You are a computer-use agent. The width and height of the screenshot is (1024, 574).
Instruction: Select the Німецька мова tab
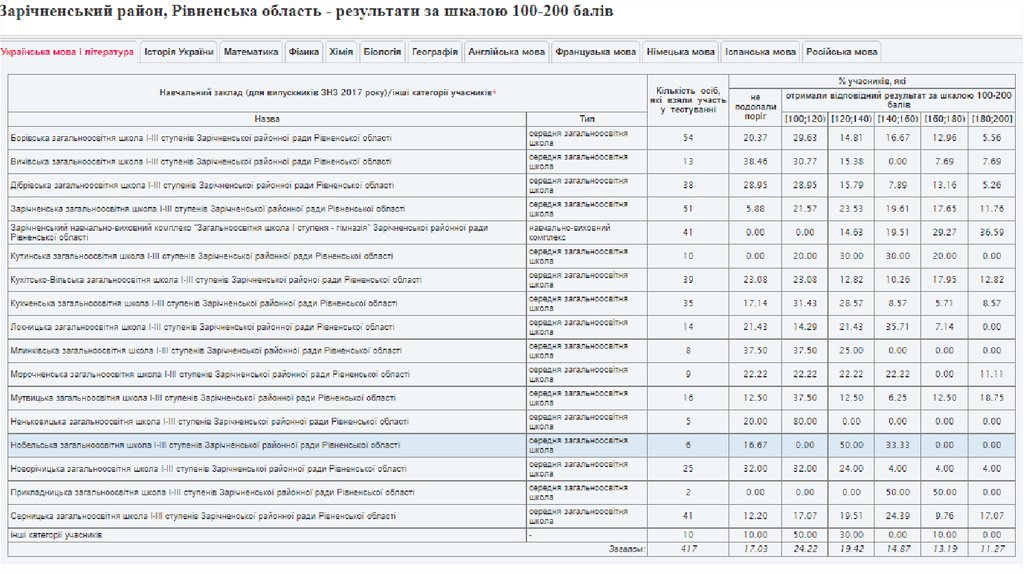(681, 52)
